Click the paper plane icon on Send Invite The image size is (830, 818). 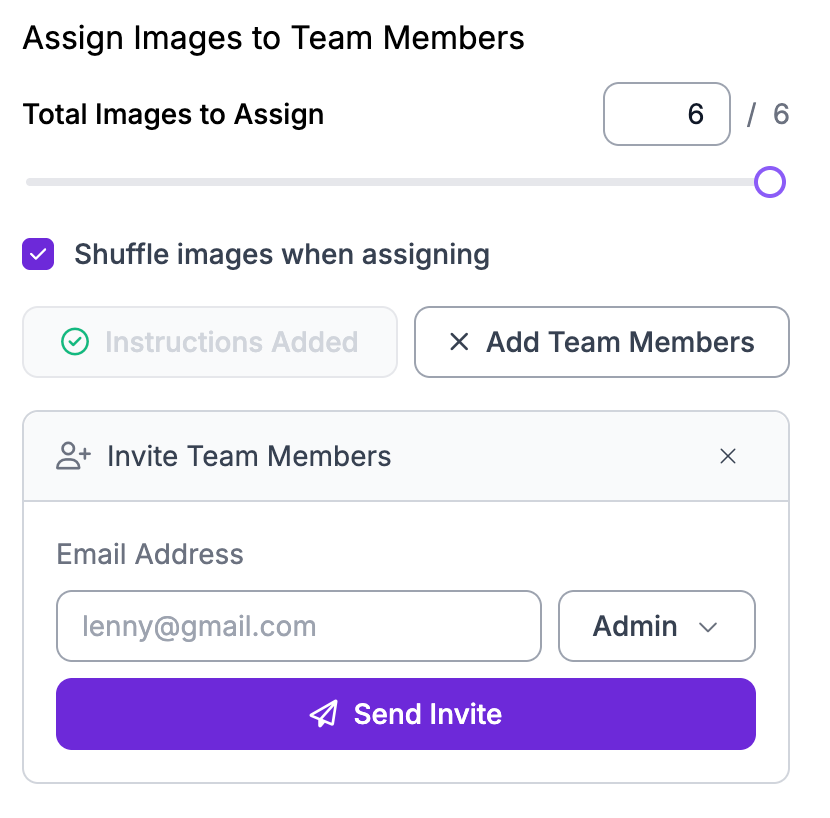[323, 713]
